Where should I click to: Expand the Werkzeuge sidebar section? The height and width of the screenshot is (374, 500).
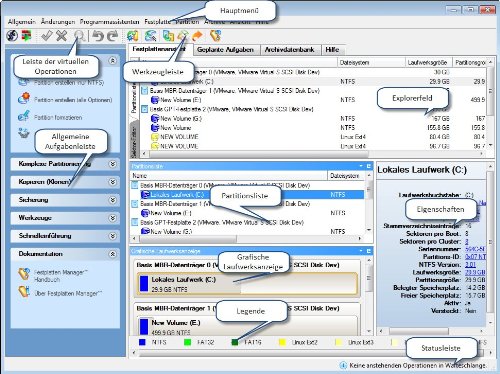tap(113, 218)
